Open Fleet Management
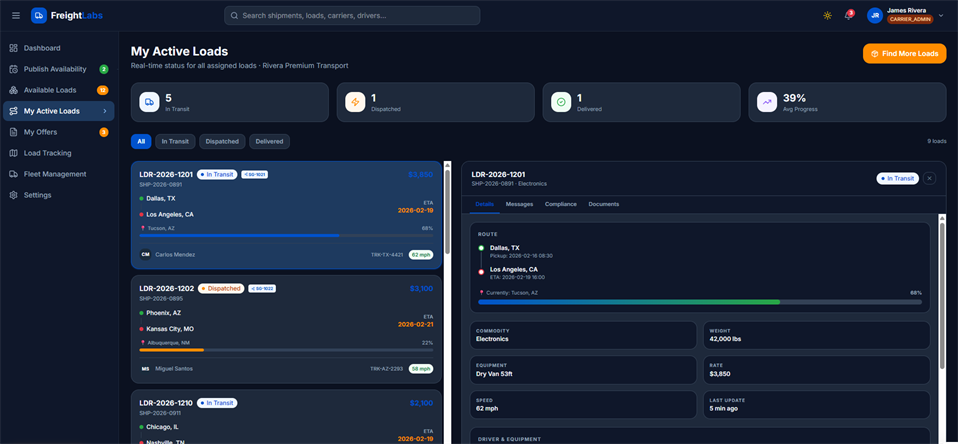Image resolution: width=958 pixels, height=444 pixels. tap(59, 174)
